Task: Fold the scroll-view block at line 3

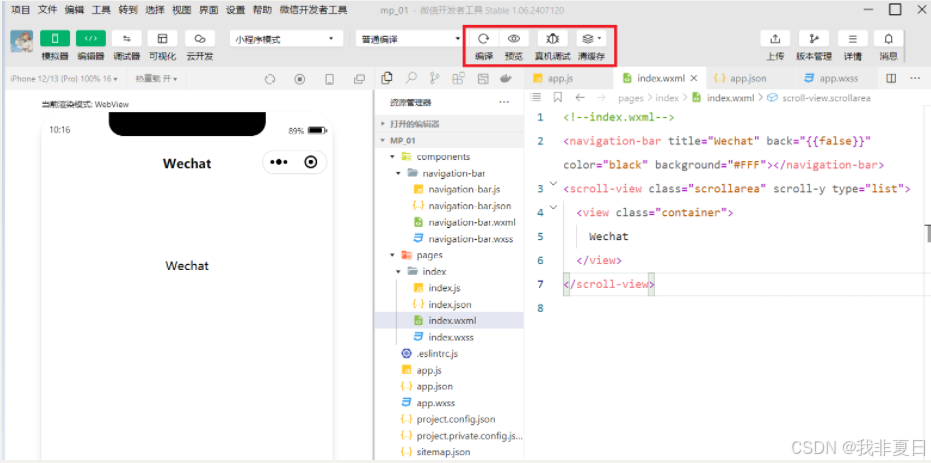Action: (553, 184)
